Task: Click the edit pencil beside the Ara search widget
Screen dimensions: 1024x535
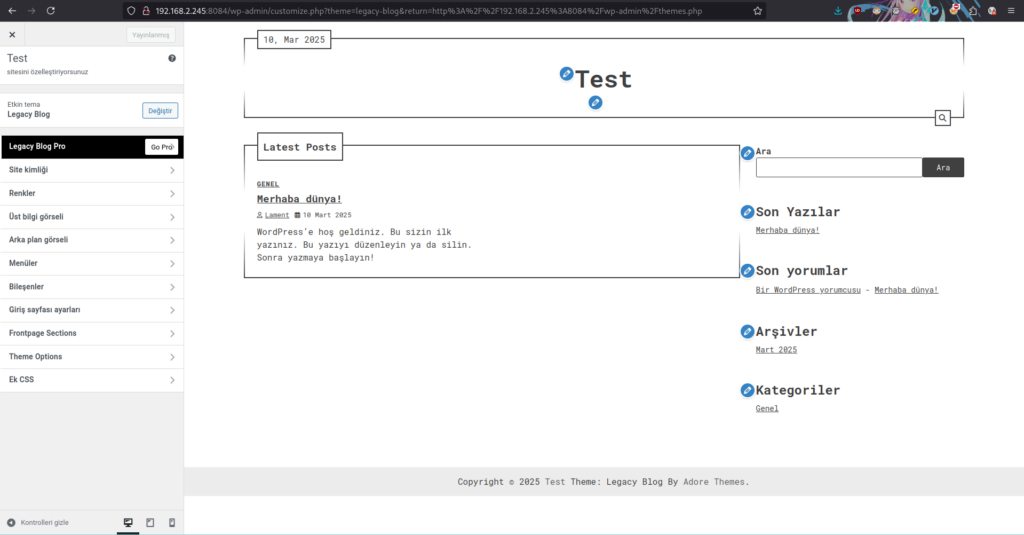Action: point(747,153)
